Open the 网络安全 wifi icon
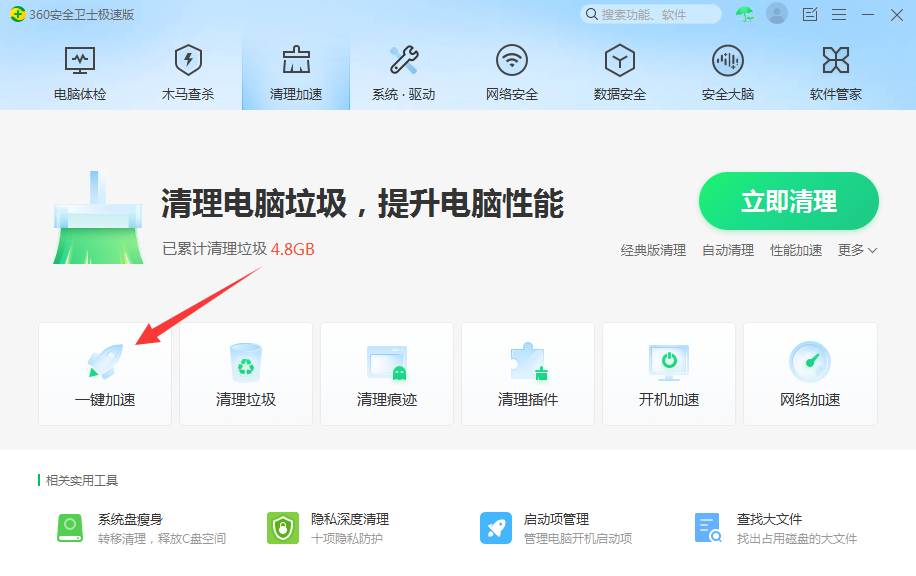916x576 pixels. tap(512, 60)
